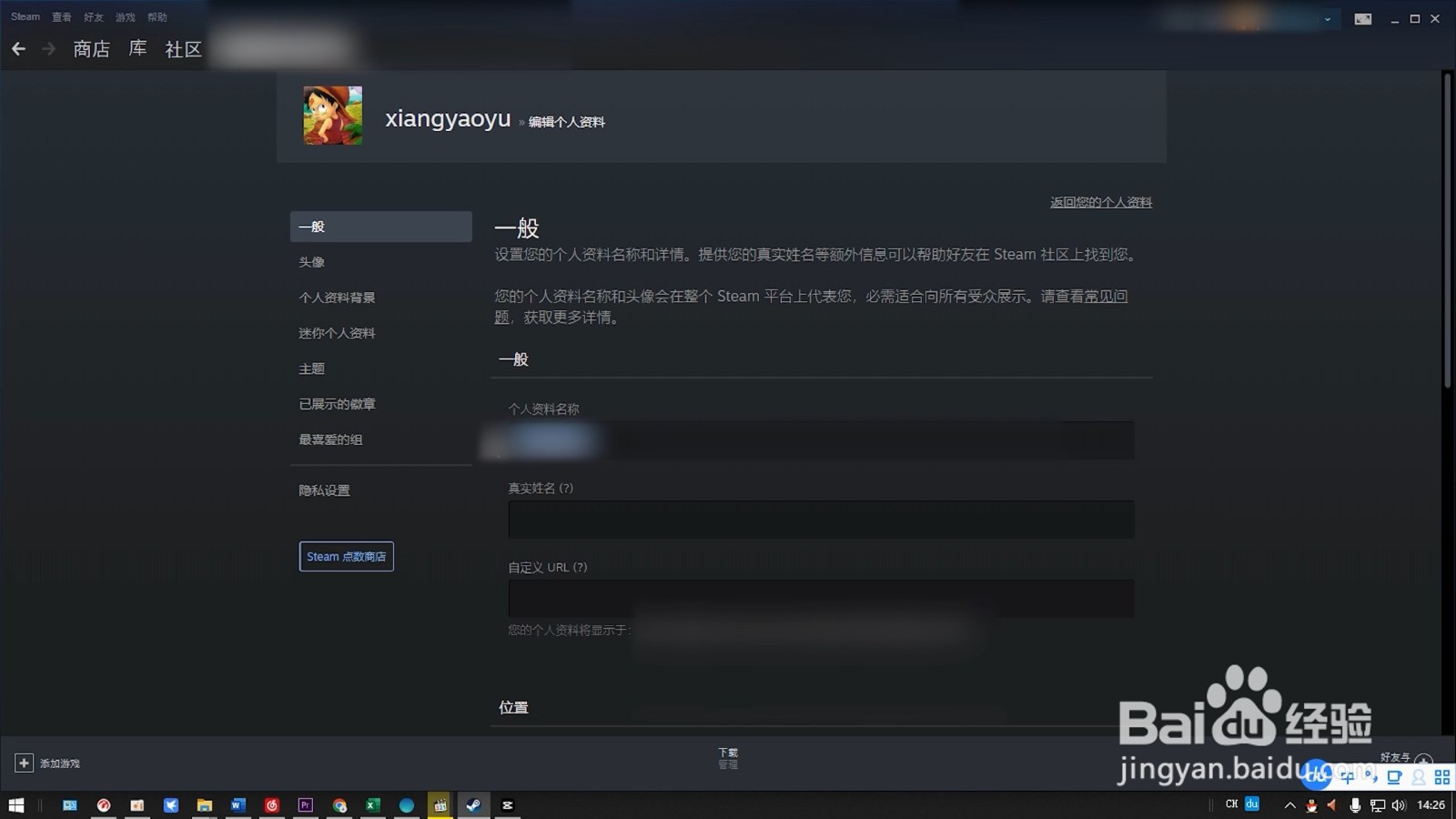Open Chrome from the taskbar
This screenshot has height=819, width=1456.
click(x=339, y=805)
